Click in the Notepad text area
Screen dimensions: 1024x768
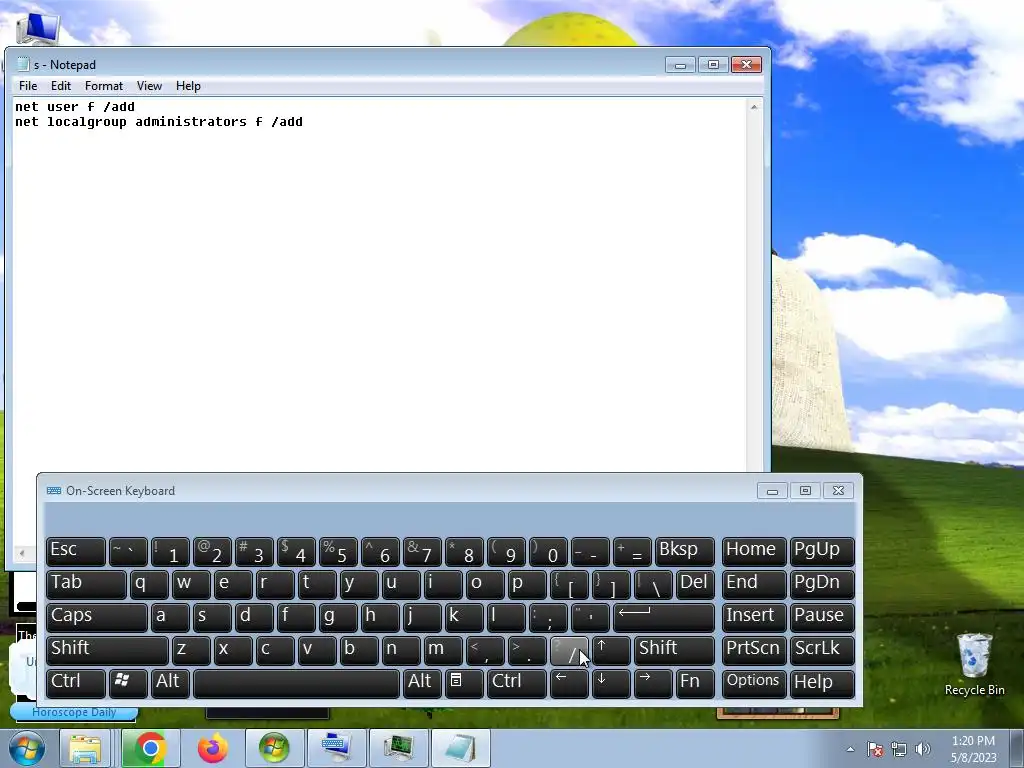379,287
